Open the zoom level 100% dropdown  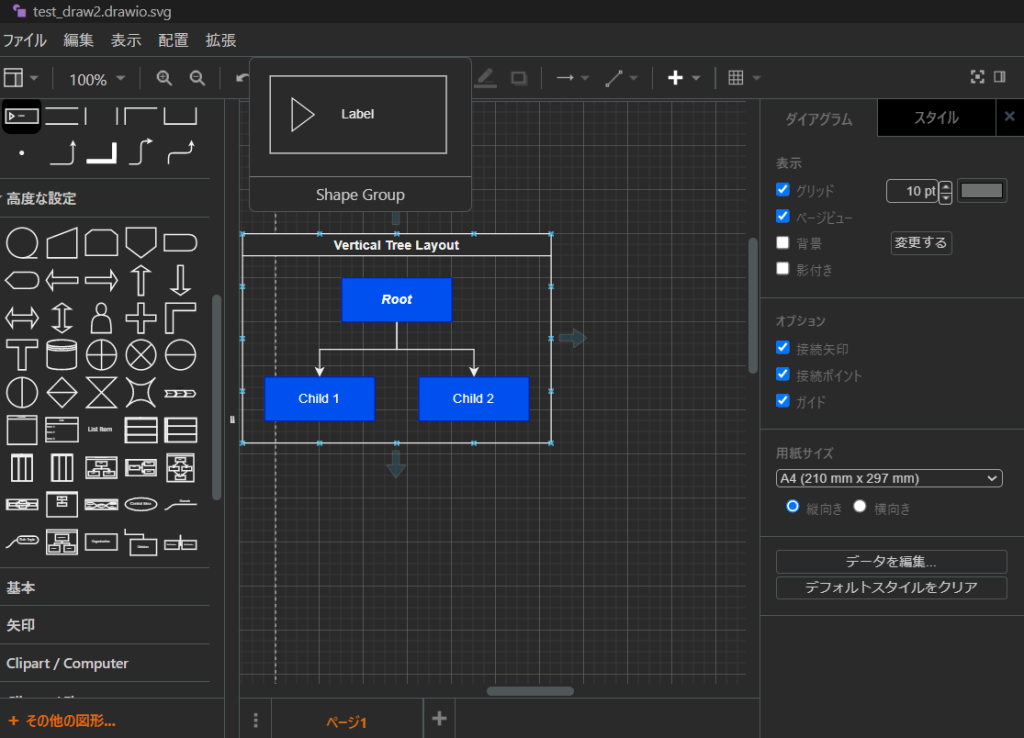[95, 78]
